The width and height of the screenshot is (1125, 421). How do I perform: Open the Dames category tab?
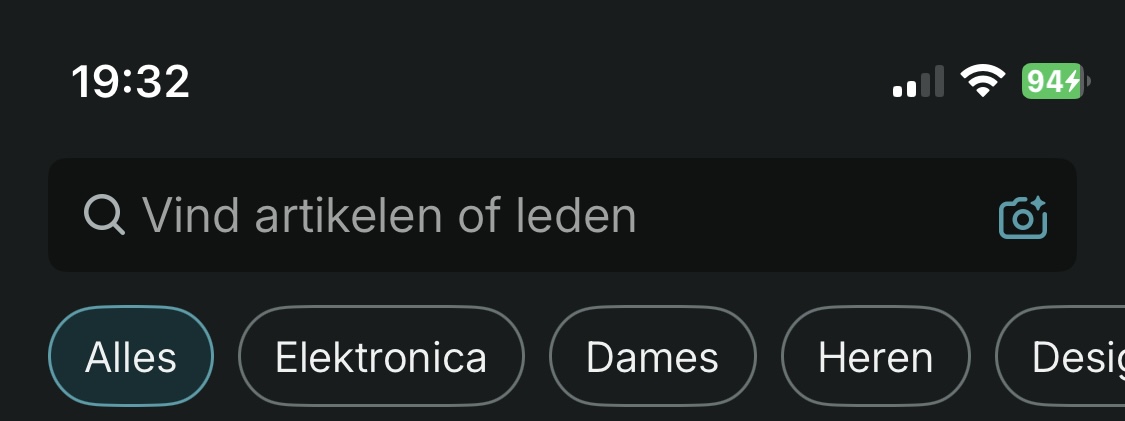coord(652,357)
